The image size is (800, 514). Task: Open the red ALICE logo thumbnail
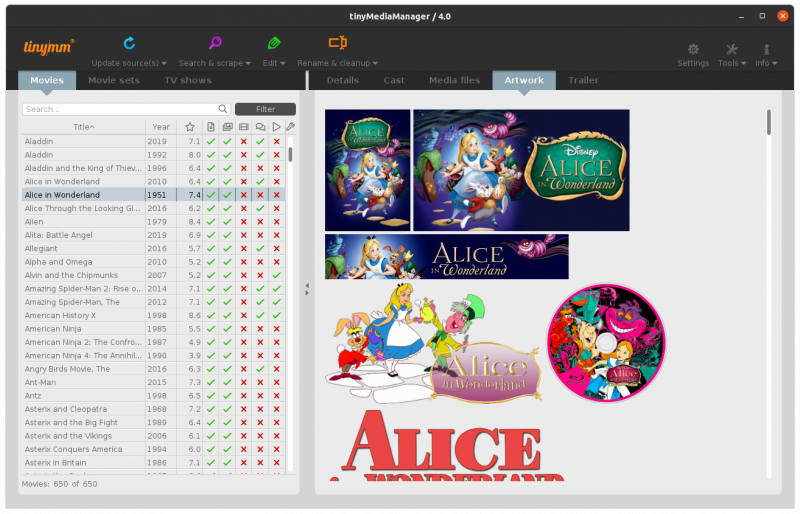pos(449,445)
